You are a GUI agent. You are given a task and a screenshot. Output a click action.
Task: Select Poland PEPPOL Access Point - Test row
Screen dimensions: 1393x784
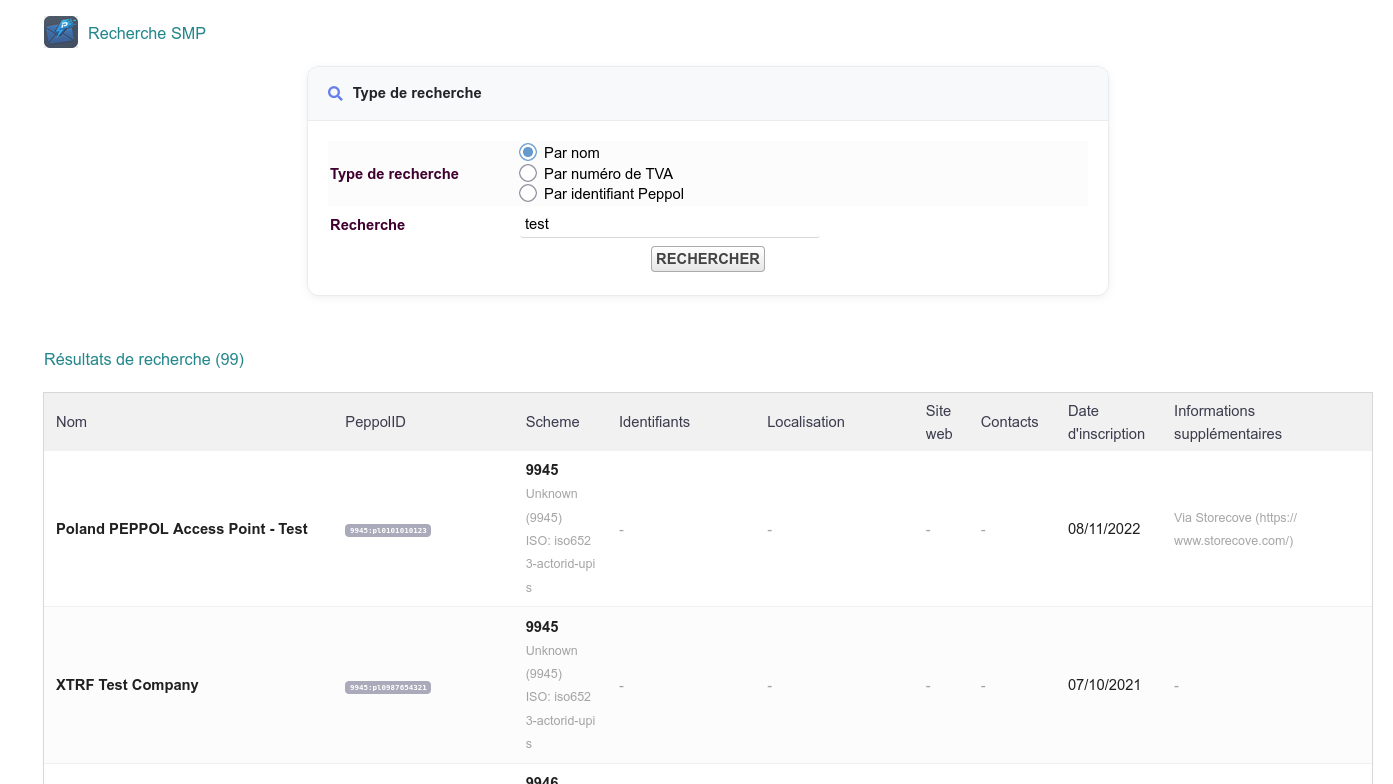point(181,529)
